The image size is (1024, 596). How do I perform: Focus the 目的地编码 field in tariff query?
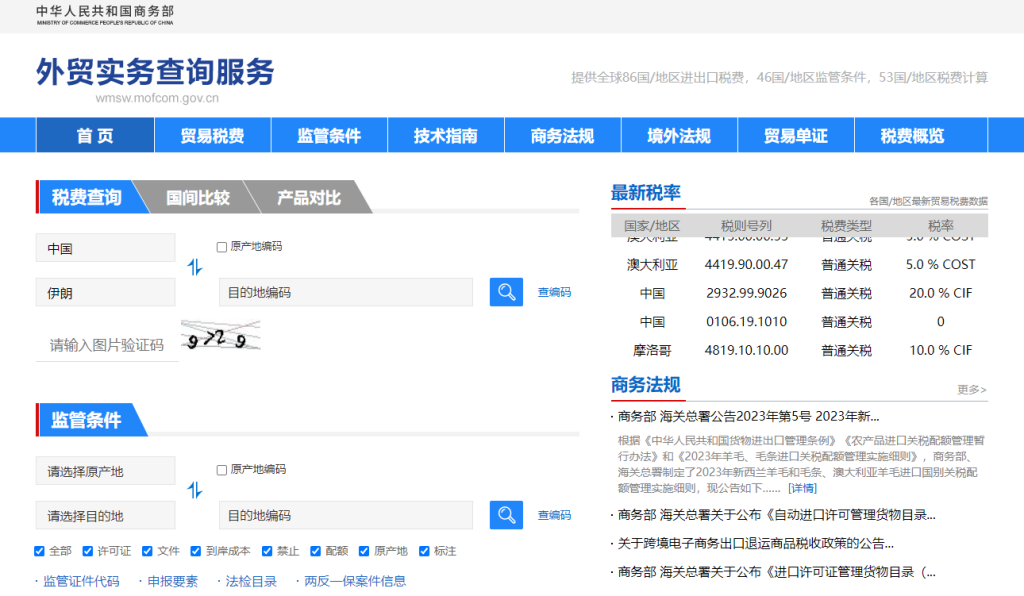345,292
